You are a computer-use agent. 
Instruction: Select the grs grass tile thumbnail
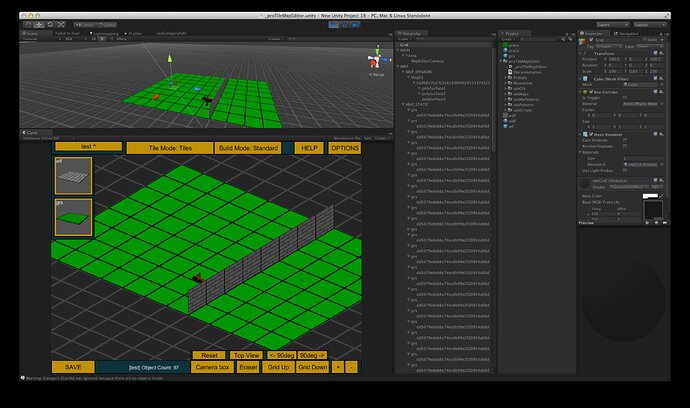[x=73, y=217]
